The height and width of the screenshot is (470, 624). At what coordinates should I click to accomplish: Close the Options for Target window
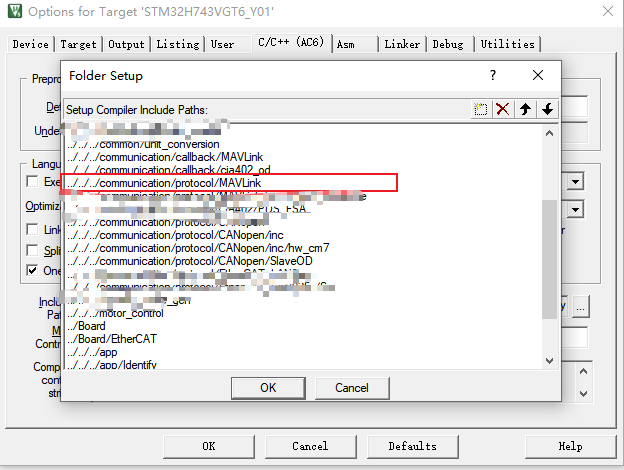[608, 11]
